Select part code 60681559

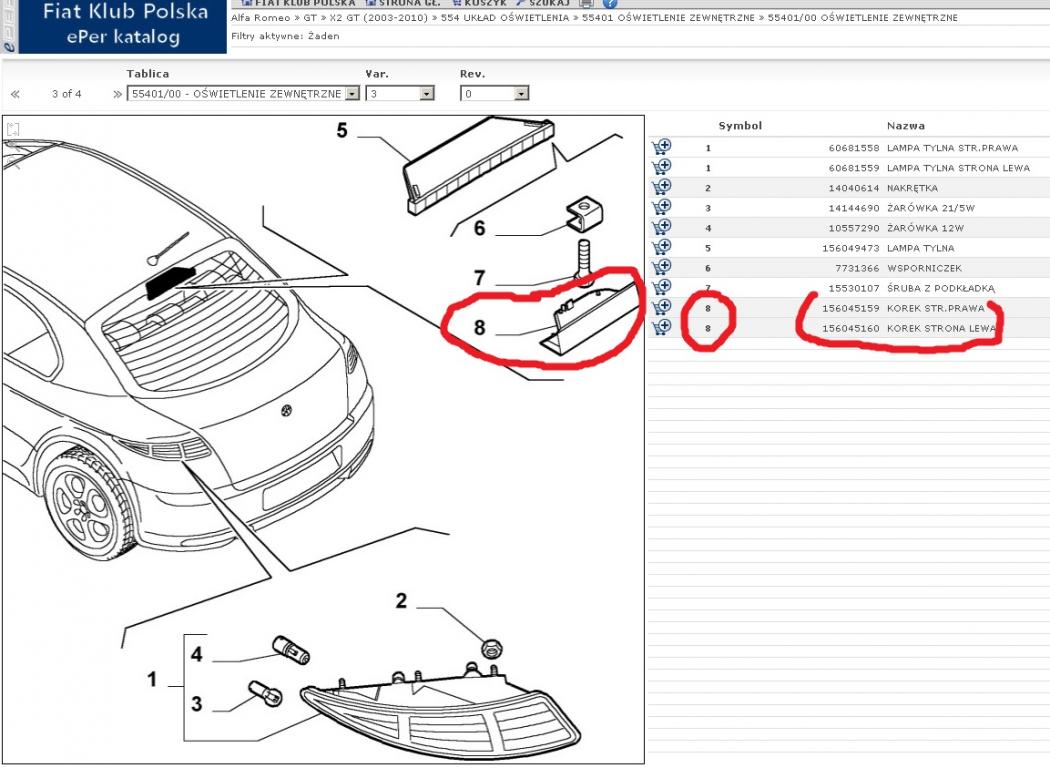pos(854,168)
